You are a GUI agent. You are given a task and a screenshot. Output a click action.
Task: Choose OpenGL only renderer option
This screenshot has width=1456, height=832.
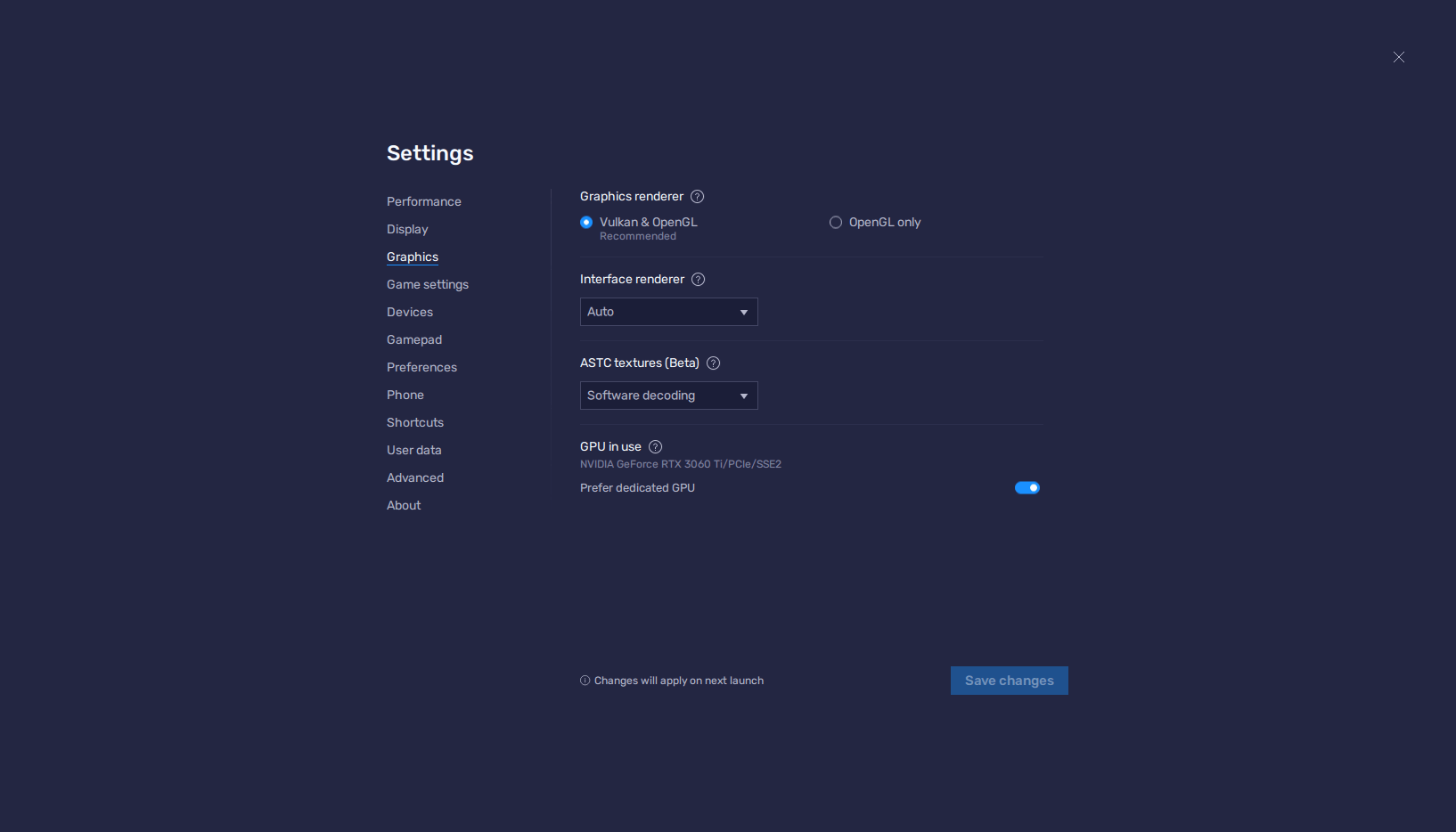click(x=836, y=223)
